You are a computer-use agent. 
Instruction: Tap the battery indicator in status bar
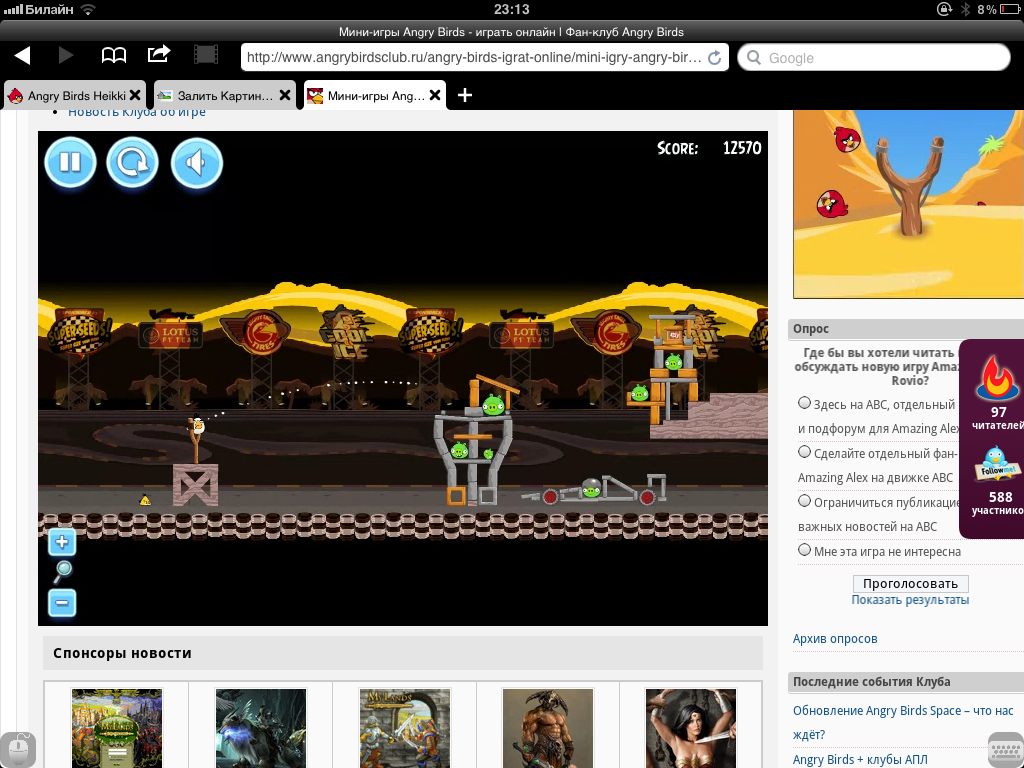click(1010, 9)
